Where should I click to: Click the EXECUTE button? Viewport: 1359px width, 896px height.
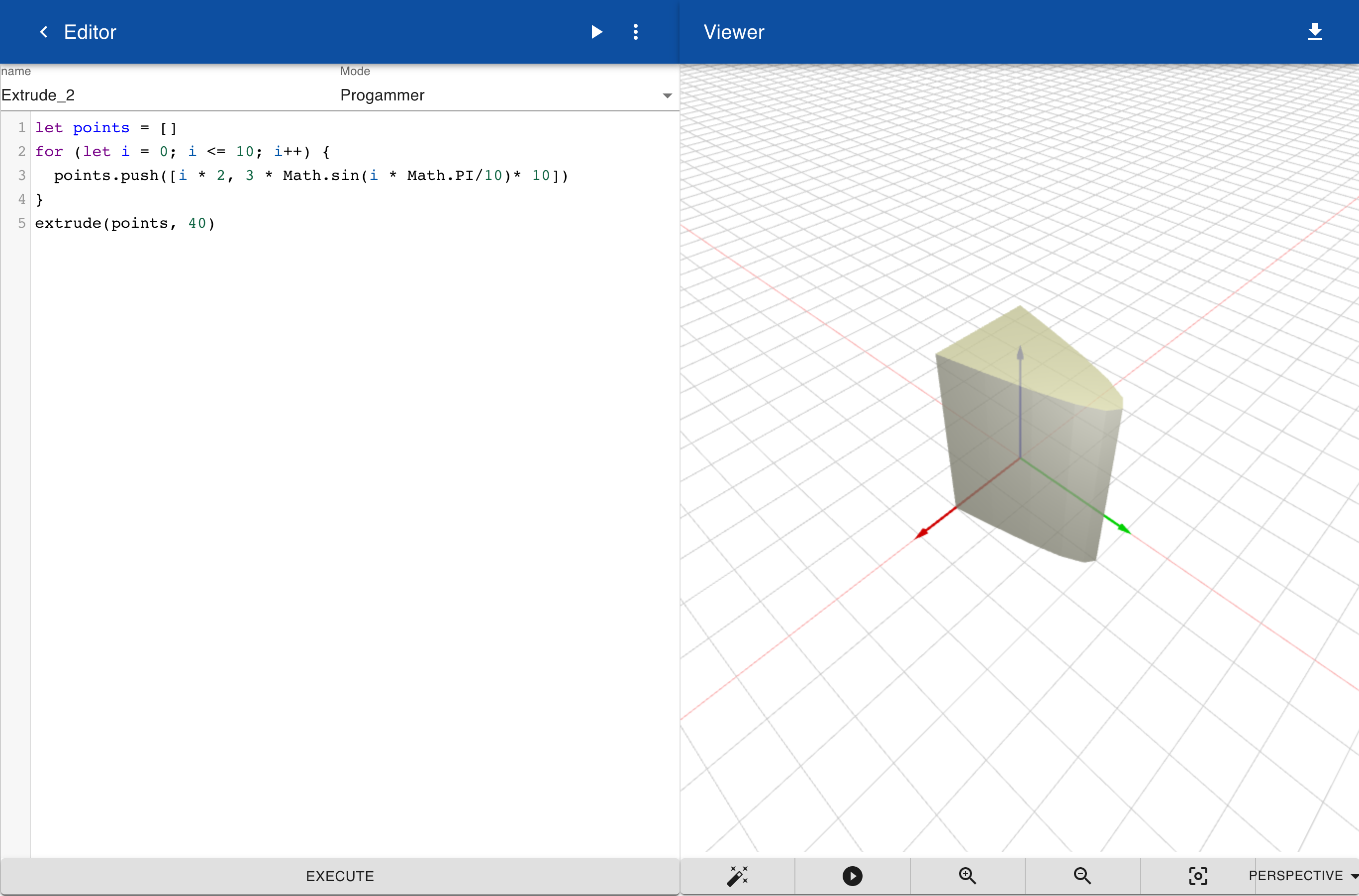coord(340,876)
